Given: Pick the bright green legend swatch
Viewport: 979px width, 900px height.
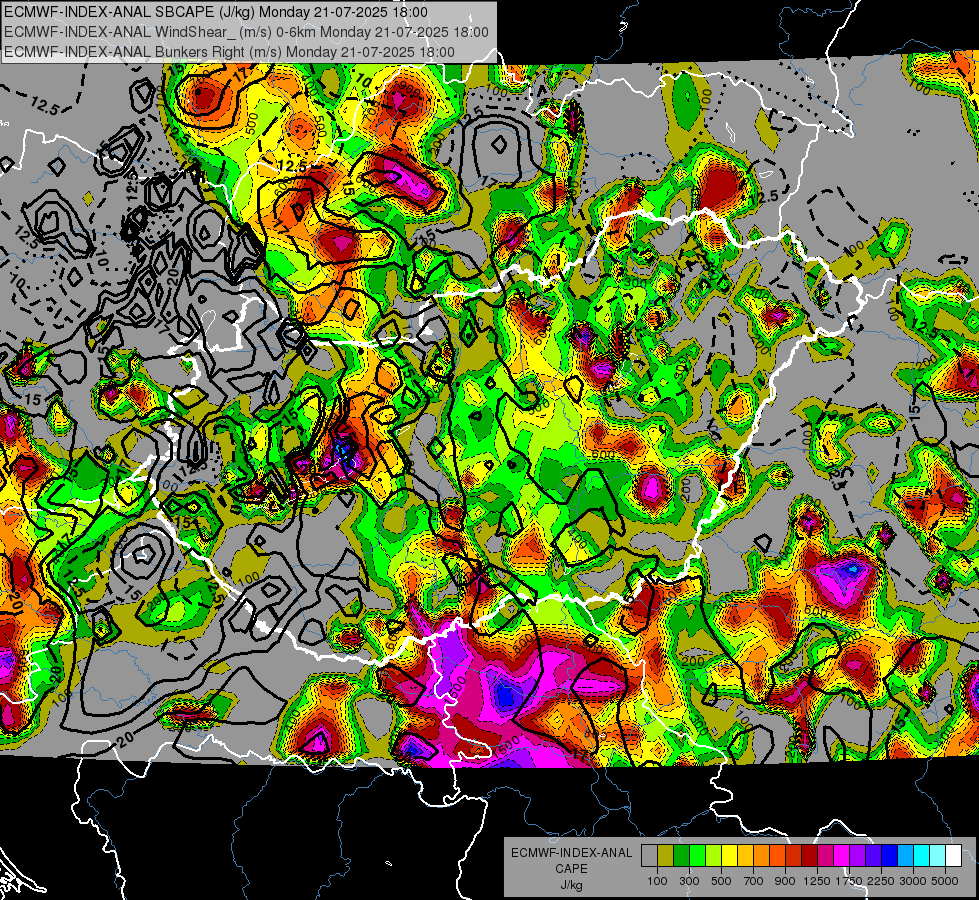Looking at the screenshot, I should [697, 855].
